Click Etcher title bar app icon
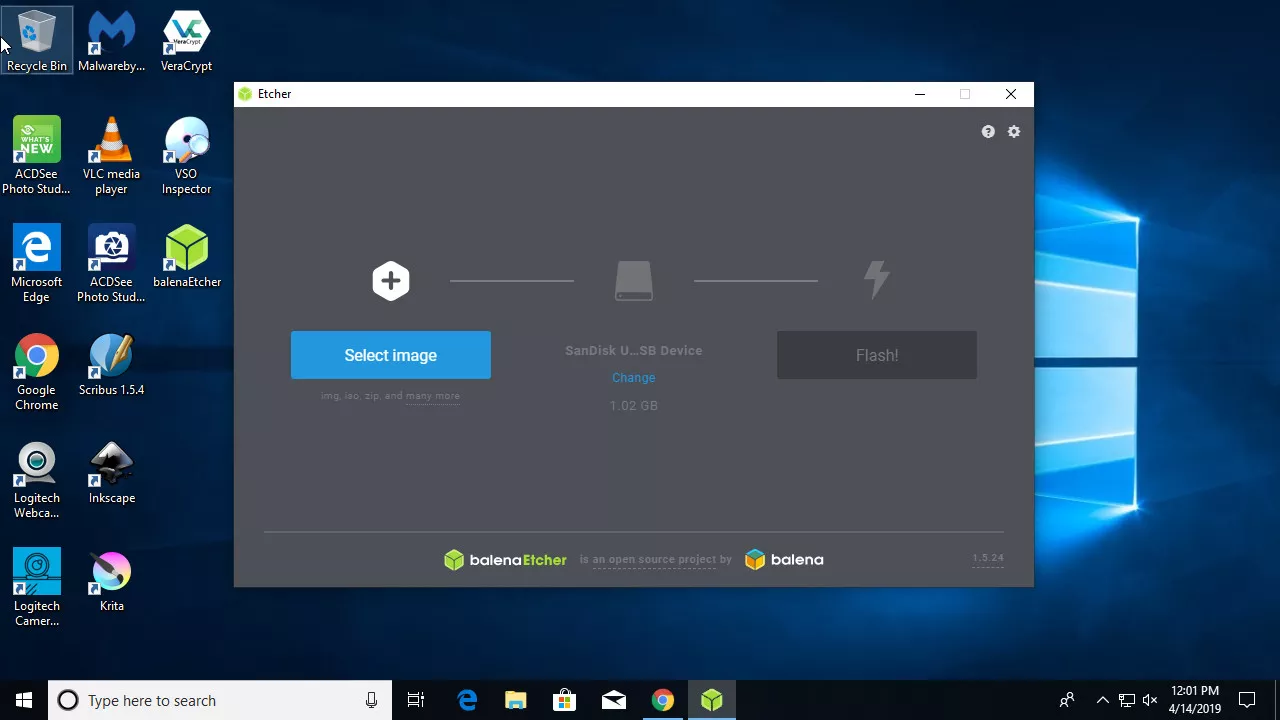 245,94
